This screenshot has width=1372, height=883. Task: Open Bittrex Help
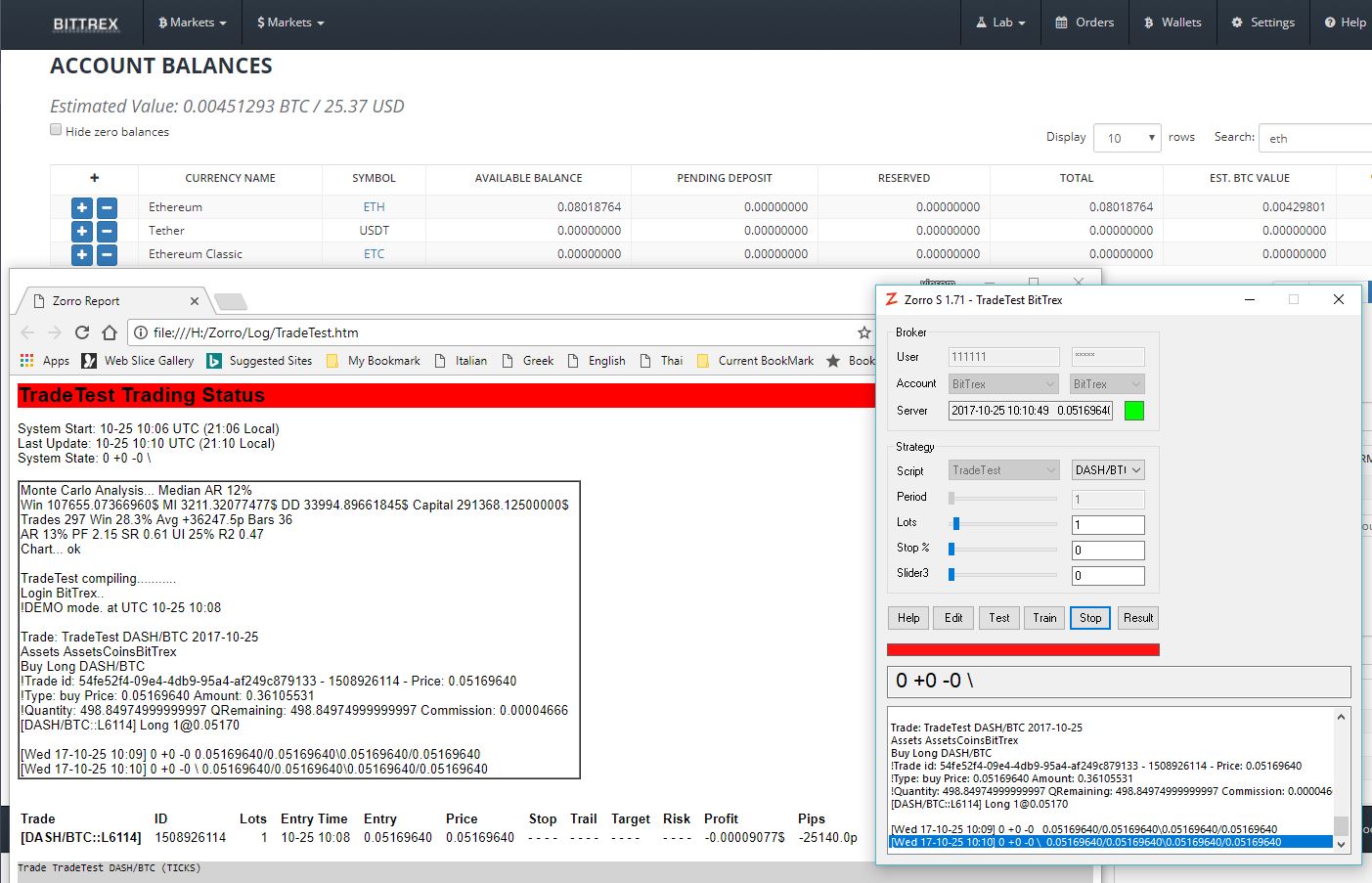[x=1345, y=22]
